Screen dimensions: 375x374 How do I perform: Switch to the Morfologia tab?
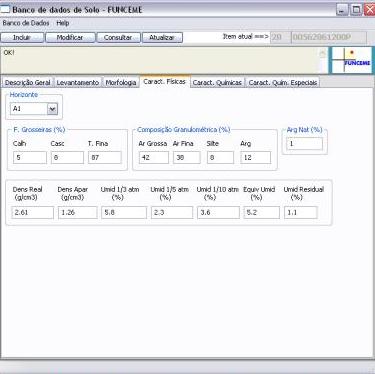(121, 82)
